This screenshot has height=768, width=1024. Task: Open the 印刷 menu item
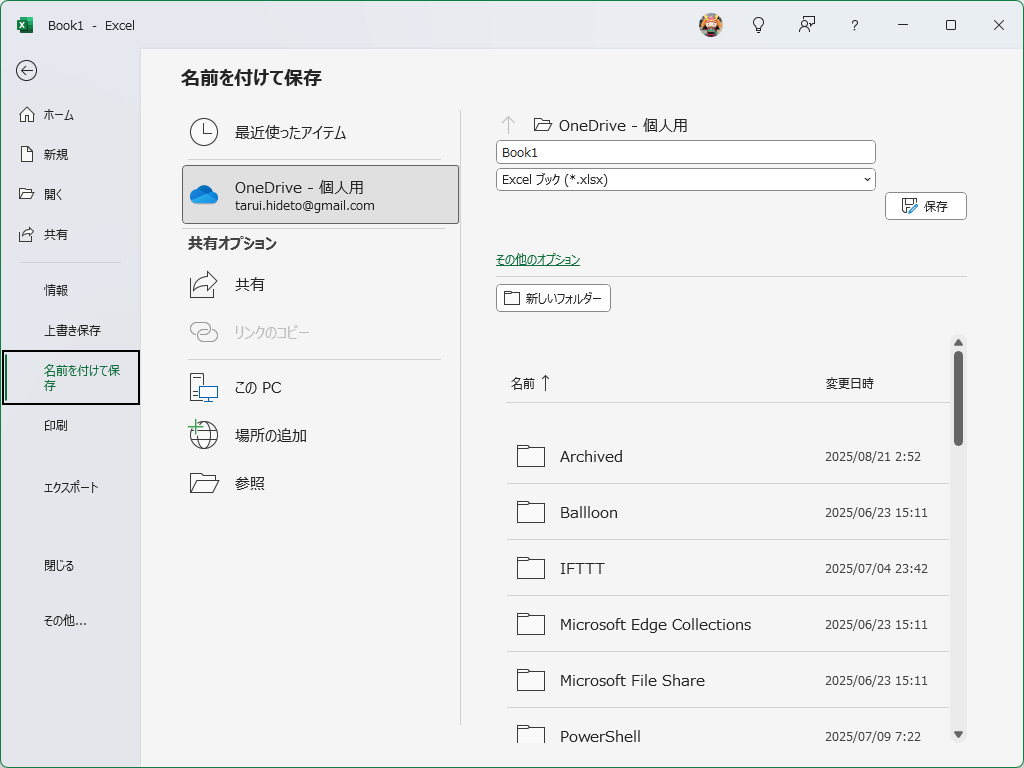[x=56, y=425]
